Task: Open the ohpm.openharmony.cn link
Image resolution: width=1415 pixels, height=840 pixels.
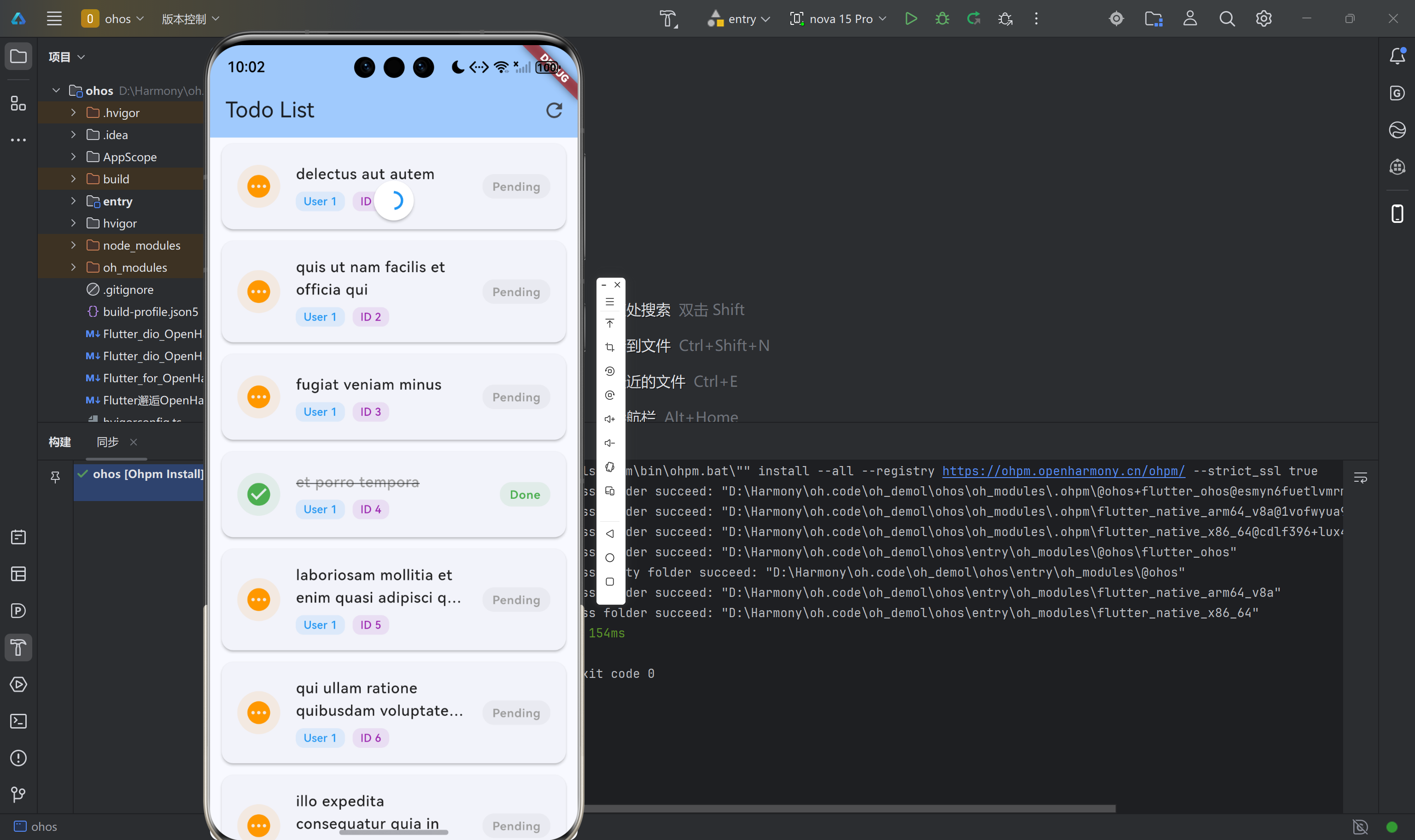Action: coord(1063,471)
